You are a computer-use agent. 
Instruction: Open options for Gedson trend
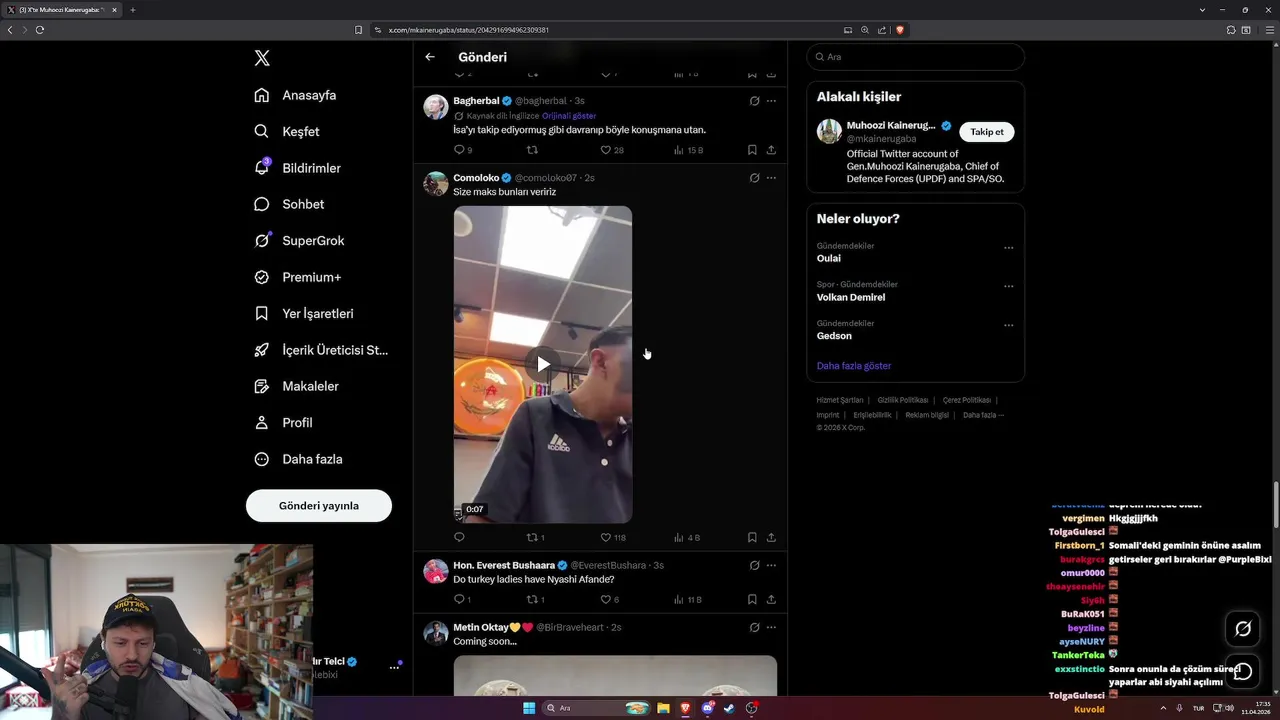coord(1008,325)
